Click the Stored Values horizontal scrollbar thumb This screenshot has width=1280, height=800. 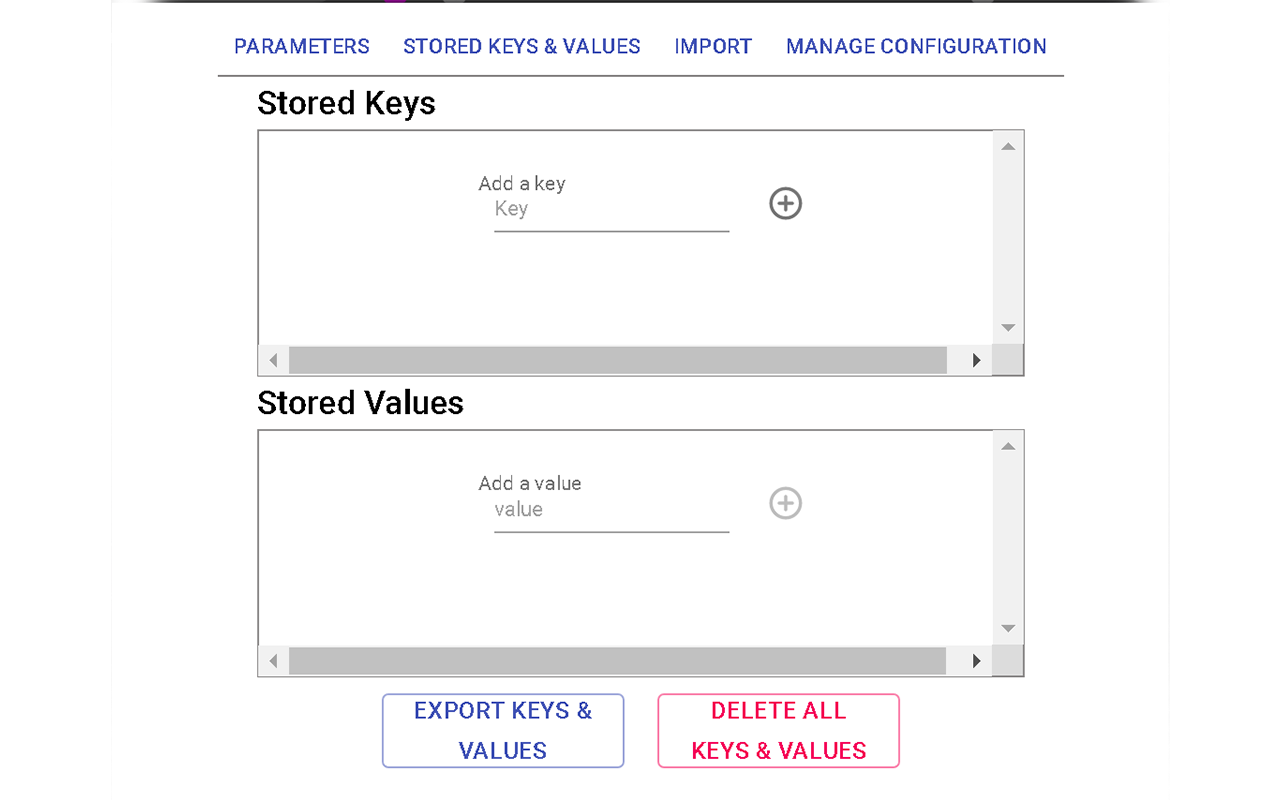618,660
